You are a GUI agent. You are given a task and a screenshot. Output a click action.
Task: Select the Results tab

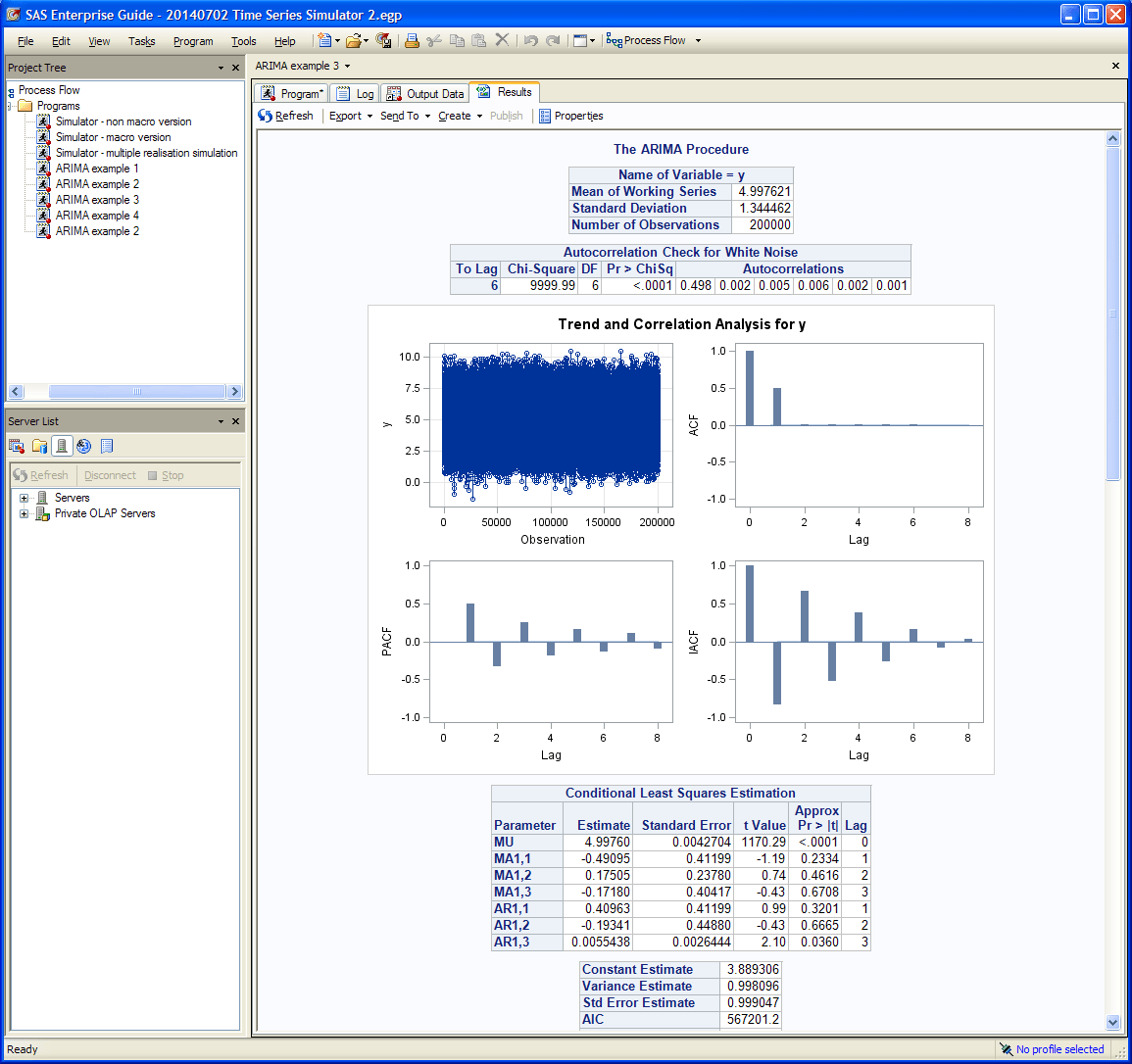point(504,92)
